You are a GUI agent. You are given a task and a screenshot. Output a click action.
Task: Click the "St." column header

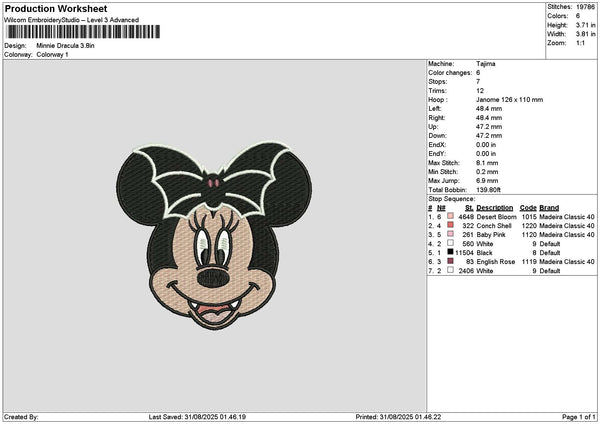469,208
